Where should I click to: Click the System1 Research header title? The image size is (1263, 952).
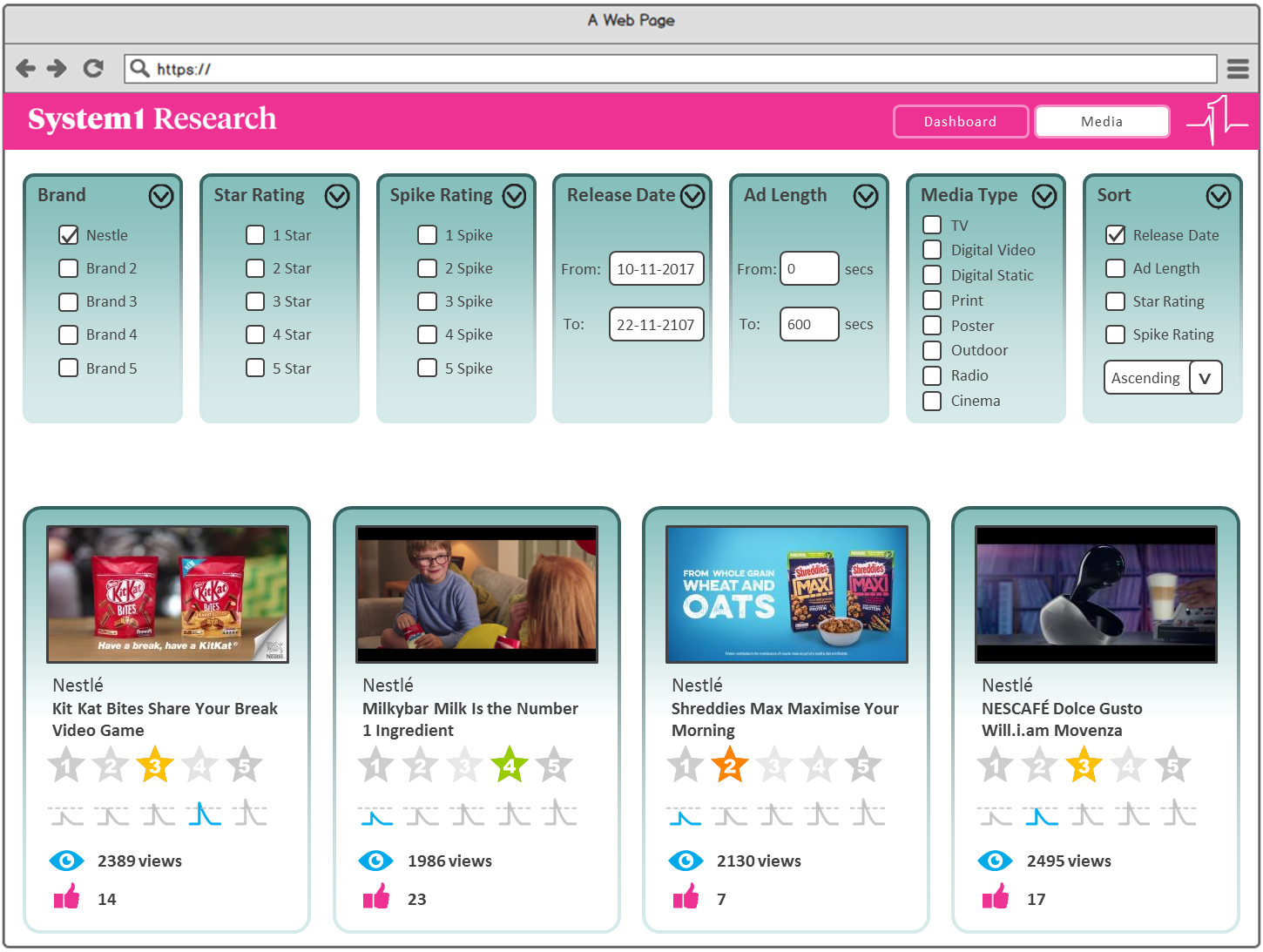(152, 118)
